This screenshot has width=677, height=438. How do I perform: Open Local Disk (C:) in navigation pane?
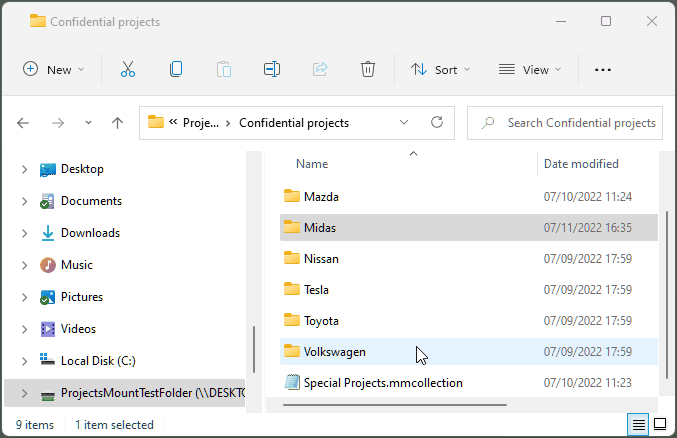click(98, 361)
